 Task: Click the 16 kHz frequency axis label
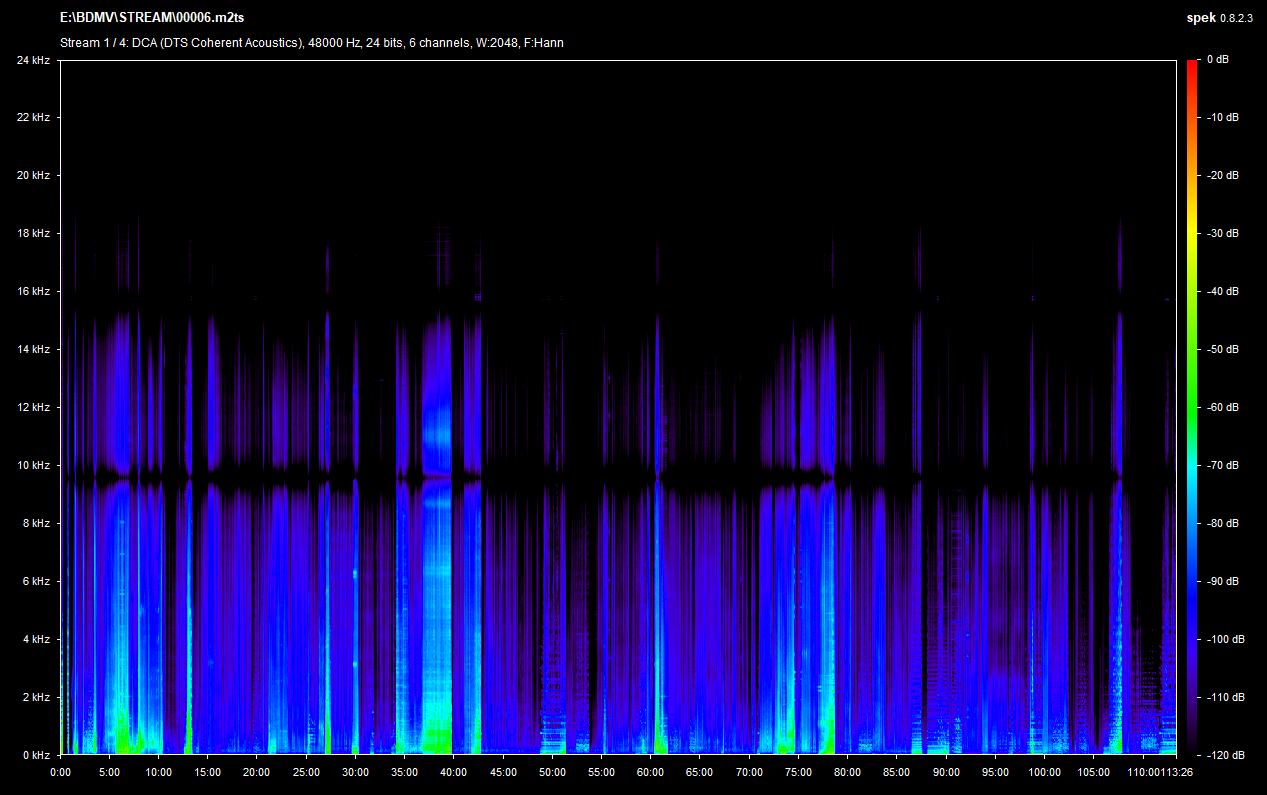[x=32, y=292]
